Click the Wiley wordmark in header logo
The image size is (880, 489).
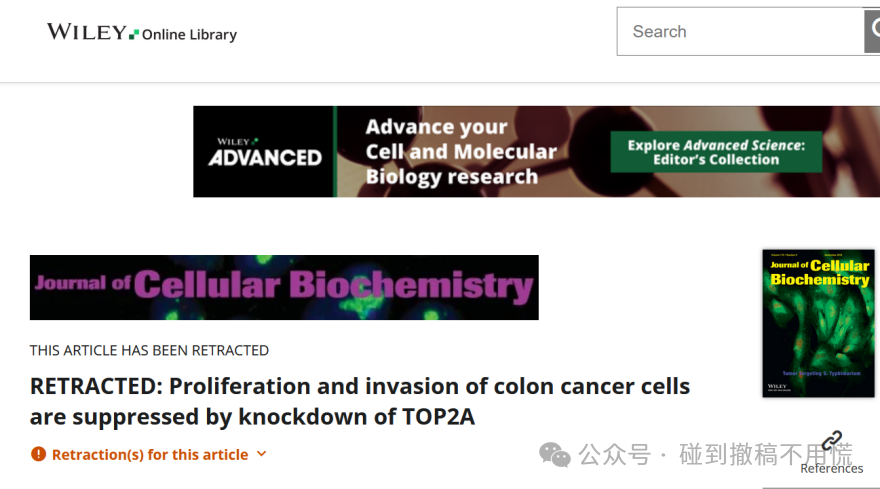pyautogui.click(x=86, y=32)
